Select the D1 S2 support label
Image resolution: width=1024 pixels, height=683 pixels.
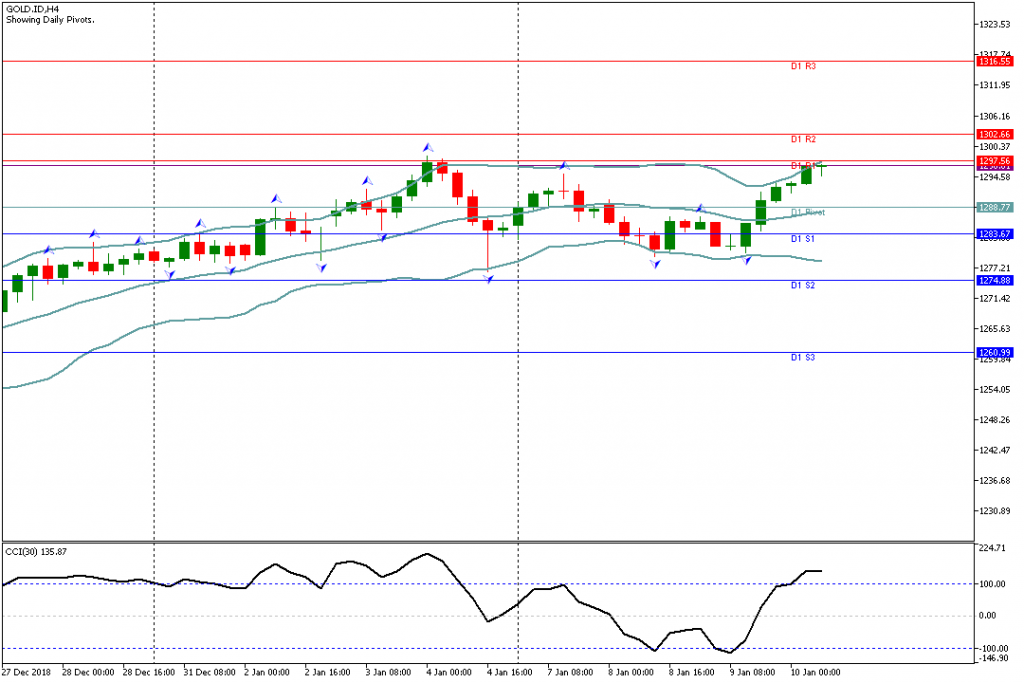point(803,285)
